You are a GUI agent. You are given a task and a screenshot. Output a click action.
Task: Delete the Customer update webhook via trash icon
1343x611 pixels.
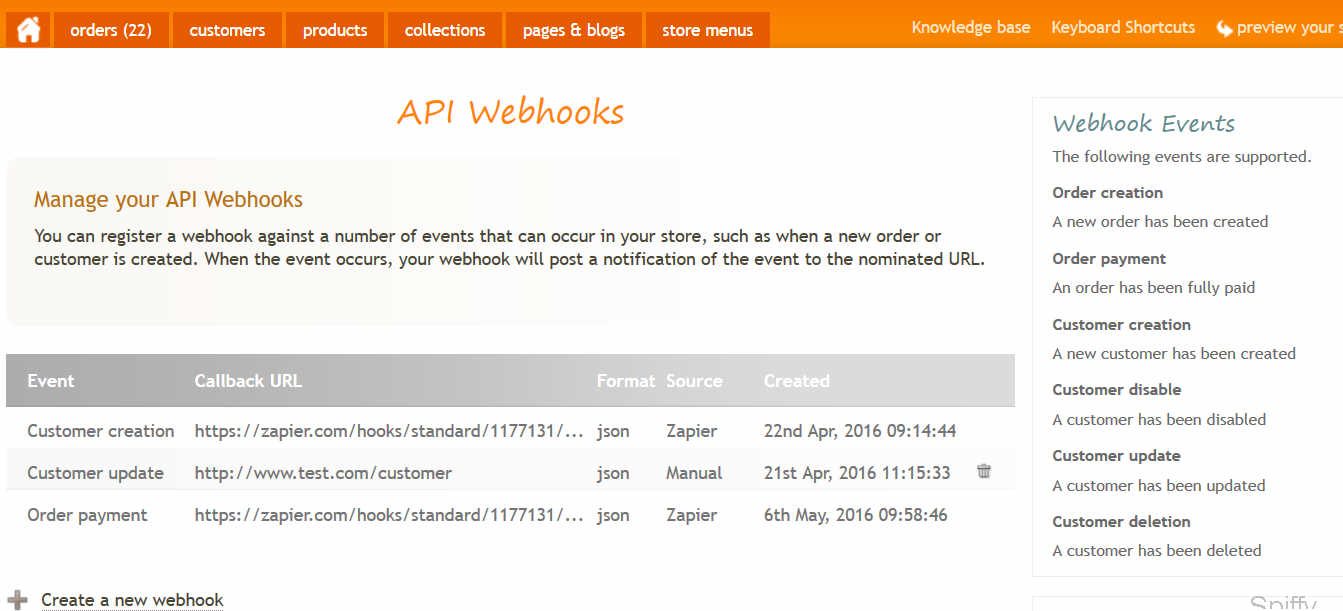(x=984, y=472)
